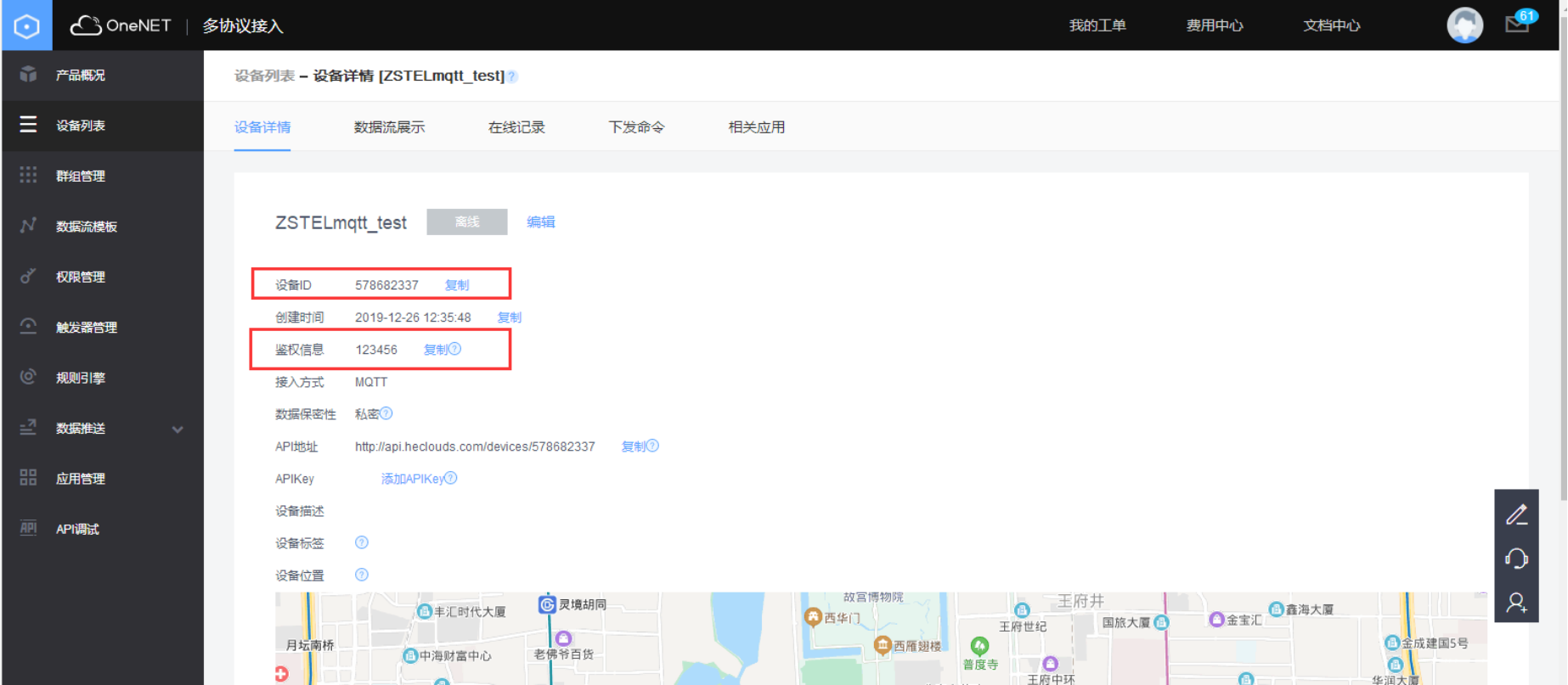This screenshot has width=1568, height=685.
Task: Click the help icon beside device title
Action: click(x=512, y=76)
